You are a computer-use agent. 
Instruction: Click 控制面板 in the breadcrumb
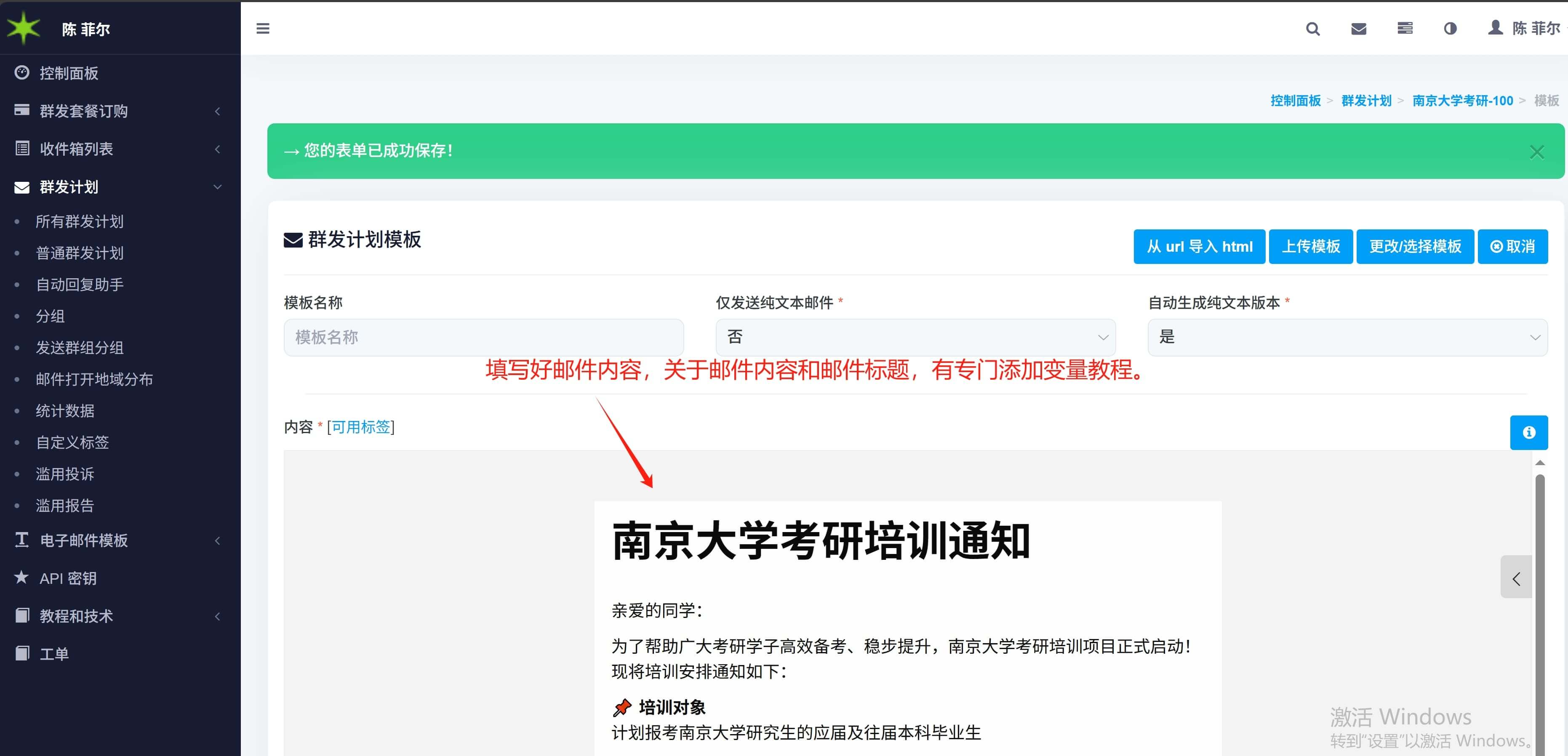[1295, 101]
